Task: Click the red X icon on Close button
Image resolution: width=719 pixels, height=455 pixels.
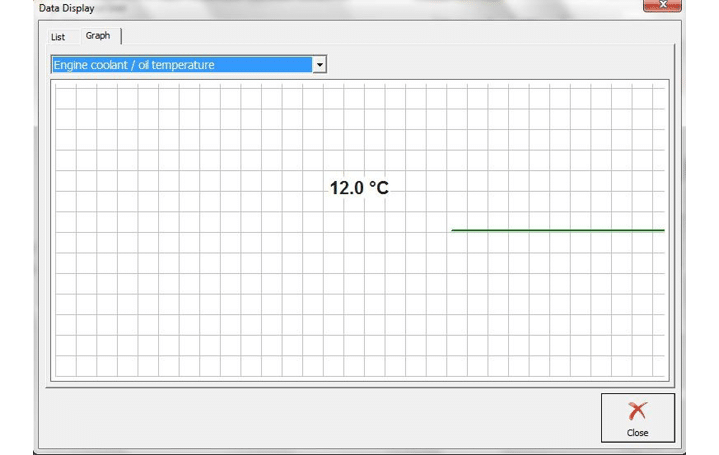Action: (x=637, y=411)
